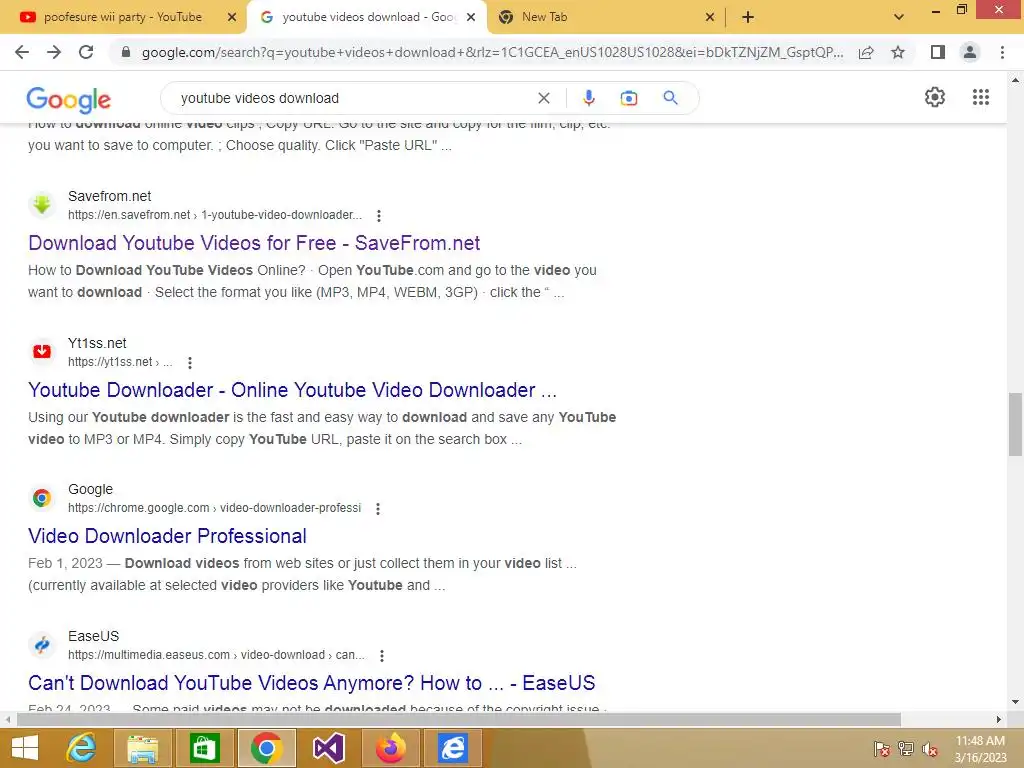Open more options for Savefrom.net result
The height and width of the screenshot is (768, 1024).
point(379,216)
